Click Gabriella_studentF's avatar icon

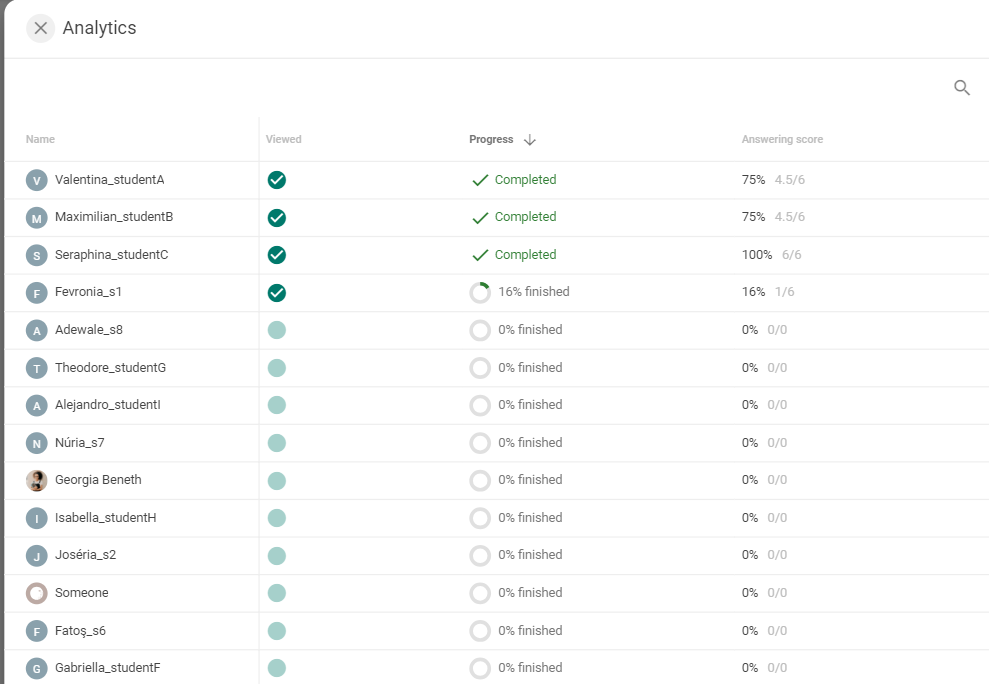coord(37,669)
